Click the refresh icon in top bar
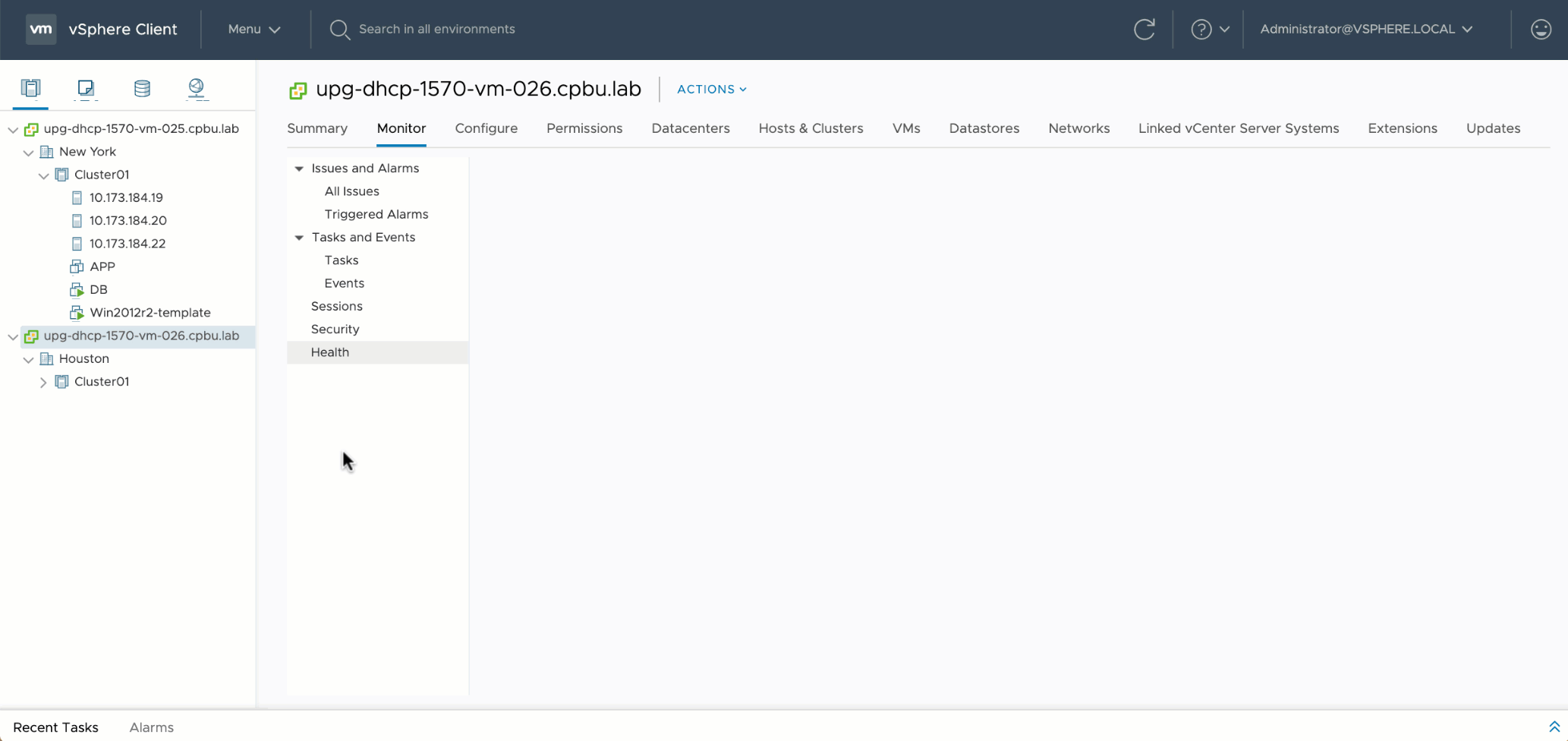 (1144, 30)
